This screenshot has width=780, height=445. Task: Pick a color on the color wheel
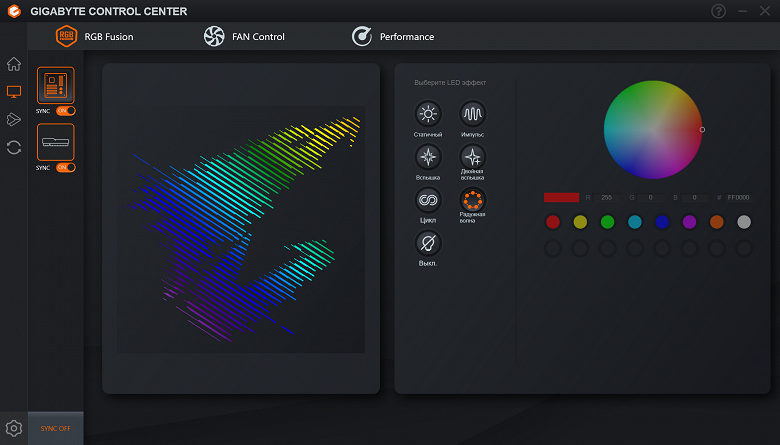(x=653, y=130)
